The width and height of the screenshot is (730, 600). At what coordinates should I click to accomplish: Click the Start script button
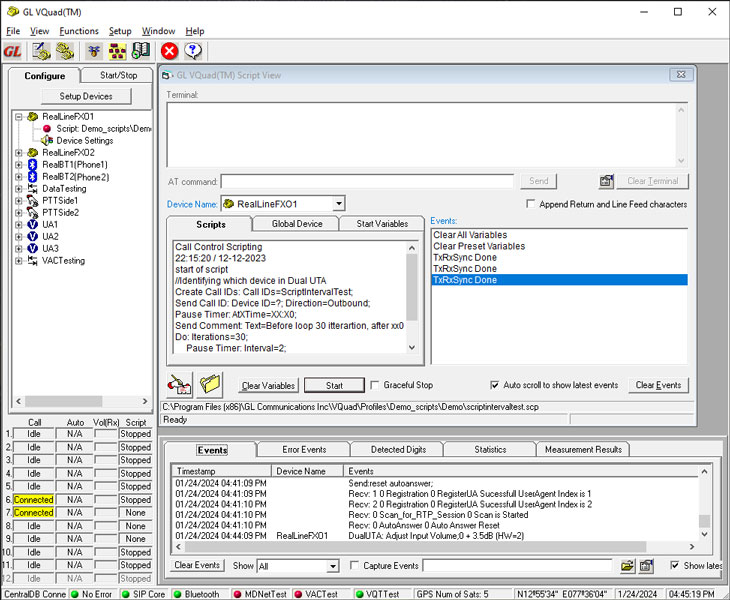(x=334, y=385)
